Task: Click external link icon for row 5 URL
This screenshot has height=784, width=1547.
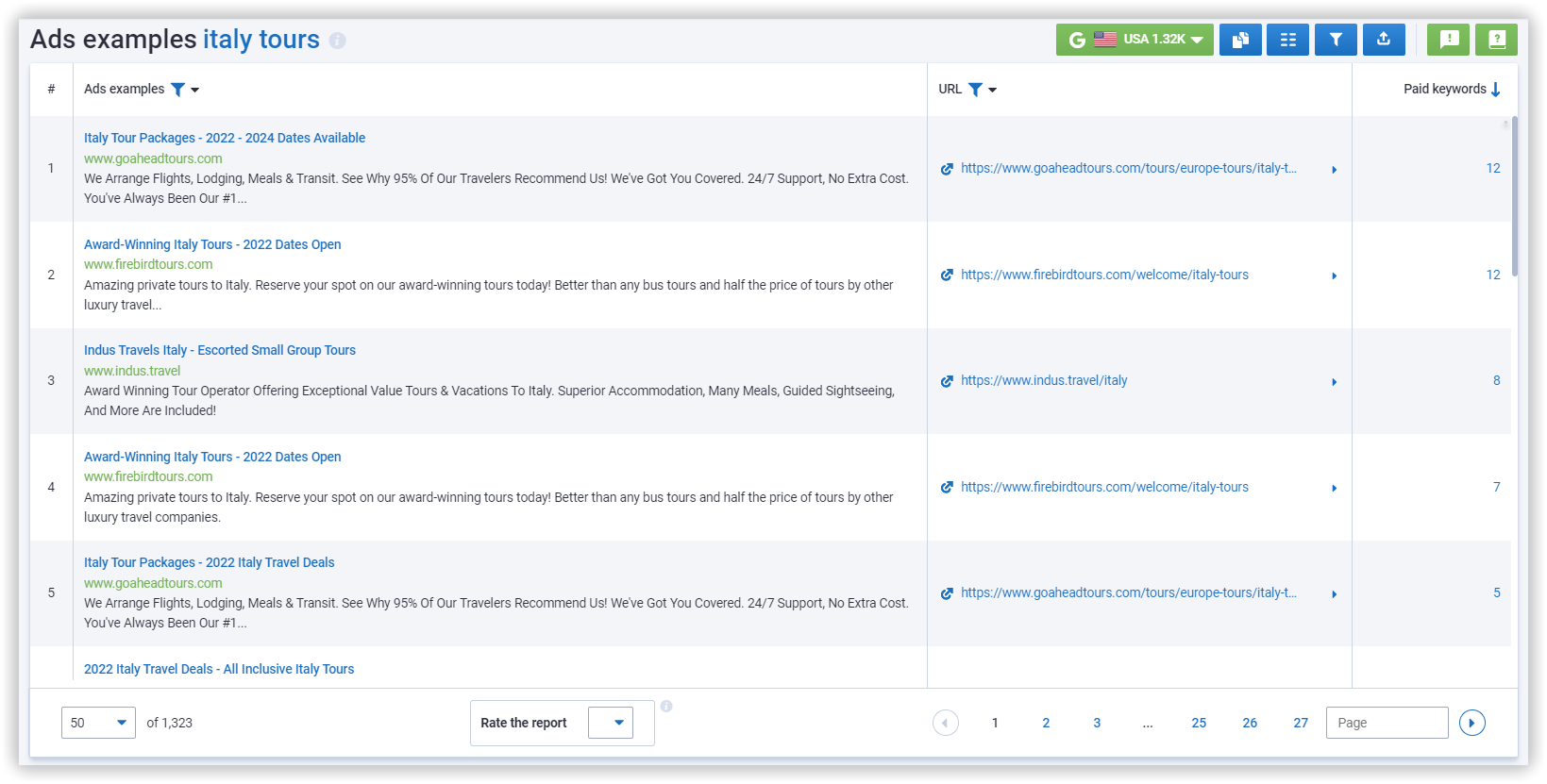Action: (x=947, y=593)
